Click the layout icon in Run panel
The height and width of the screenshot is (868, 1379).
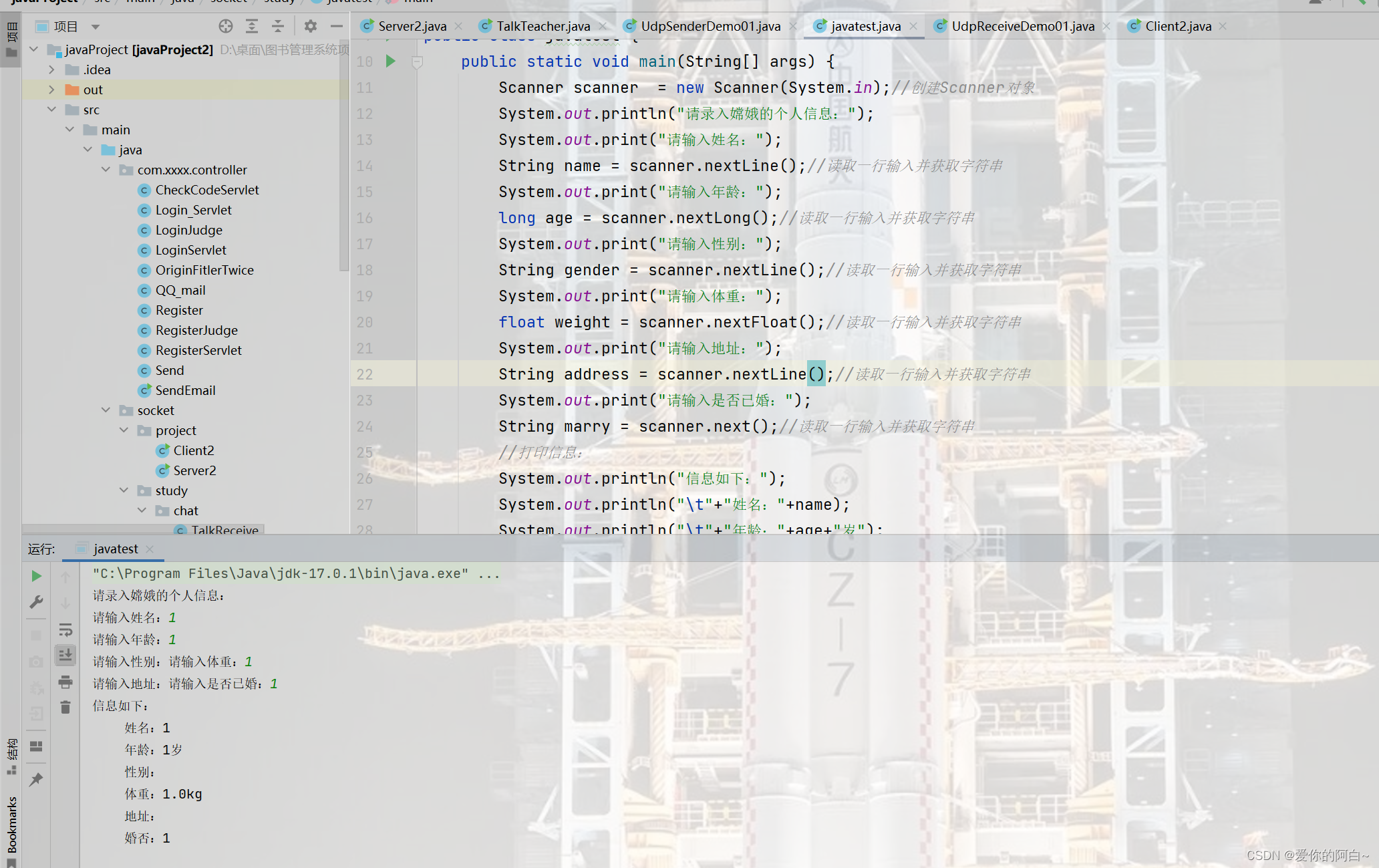[37, 746]
